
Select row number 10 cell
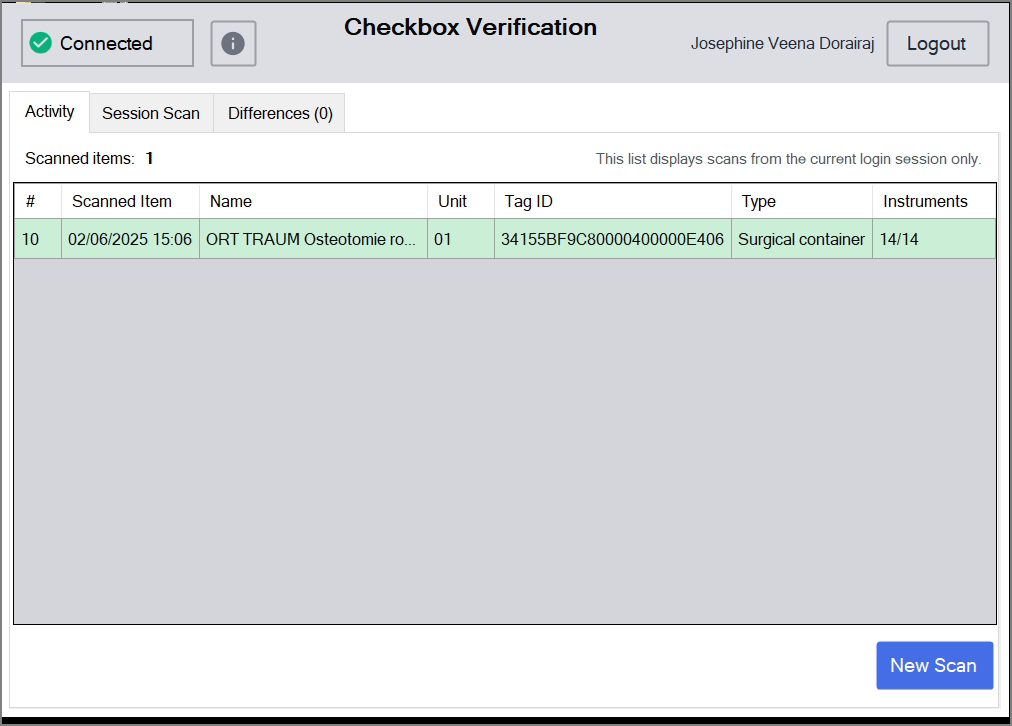37,239
